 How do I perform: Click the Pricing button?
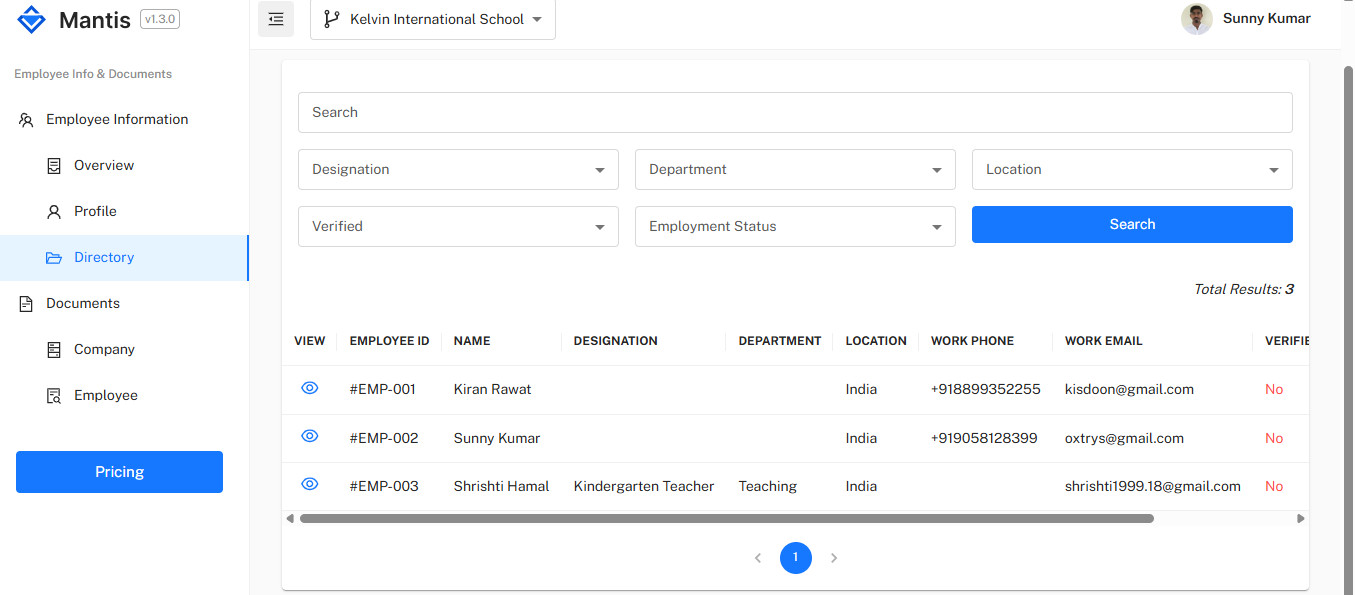tap(119, 472)
